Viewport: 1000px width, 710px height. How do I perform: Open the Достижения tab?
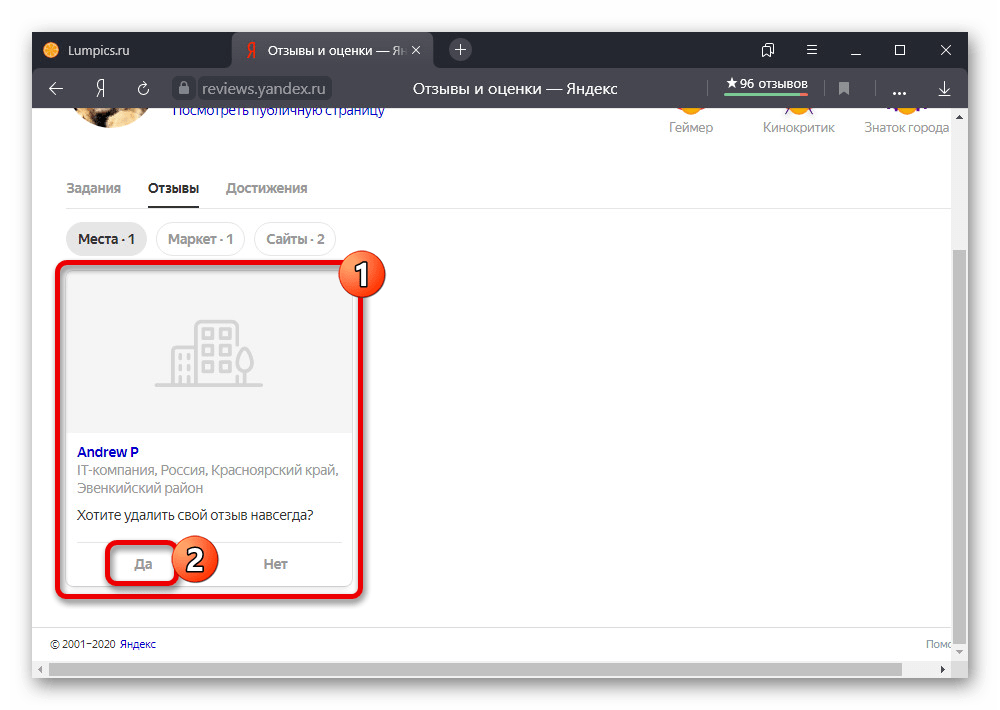[266, 188]
